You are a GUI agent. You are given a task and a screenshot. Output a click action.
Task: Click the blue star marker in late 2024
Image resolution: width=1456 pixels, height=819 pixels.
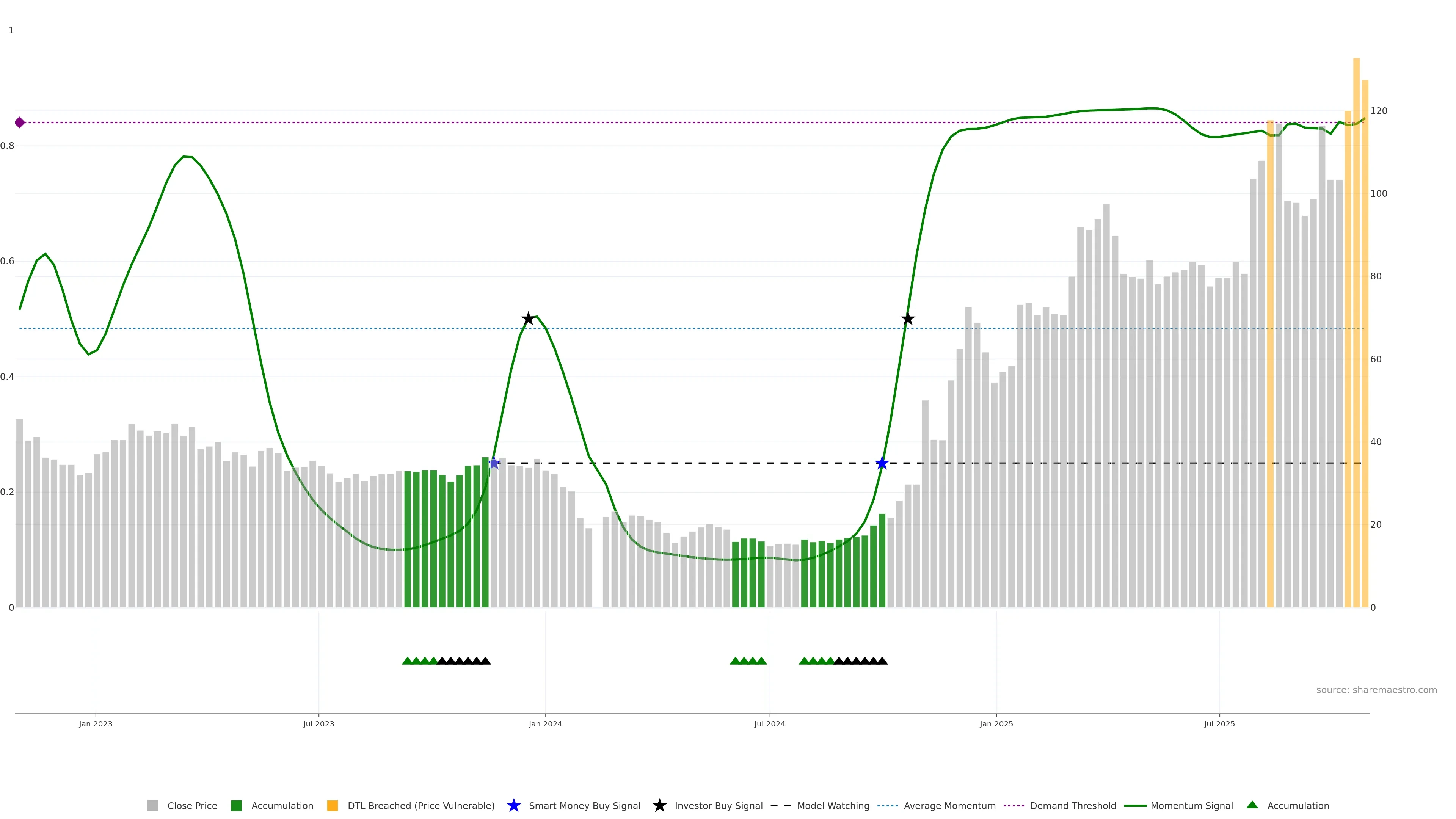[x=882, y=463]
